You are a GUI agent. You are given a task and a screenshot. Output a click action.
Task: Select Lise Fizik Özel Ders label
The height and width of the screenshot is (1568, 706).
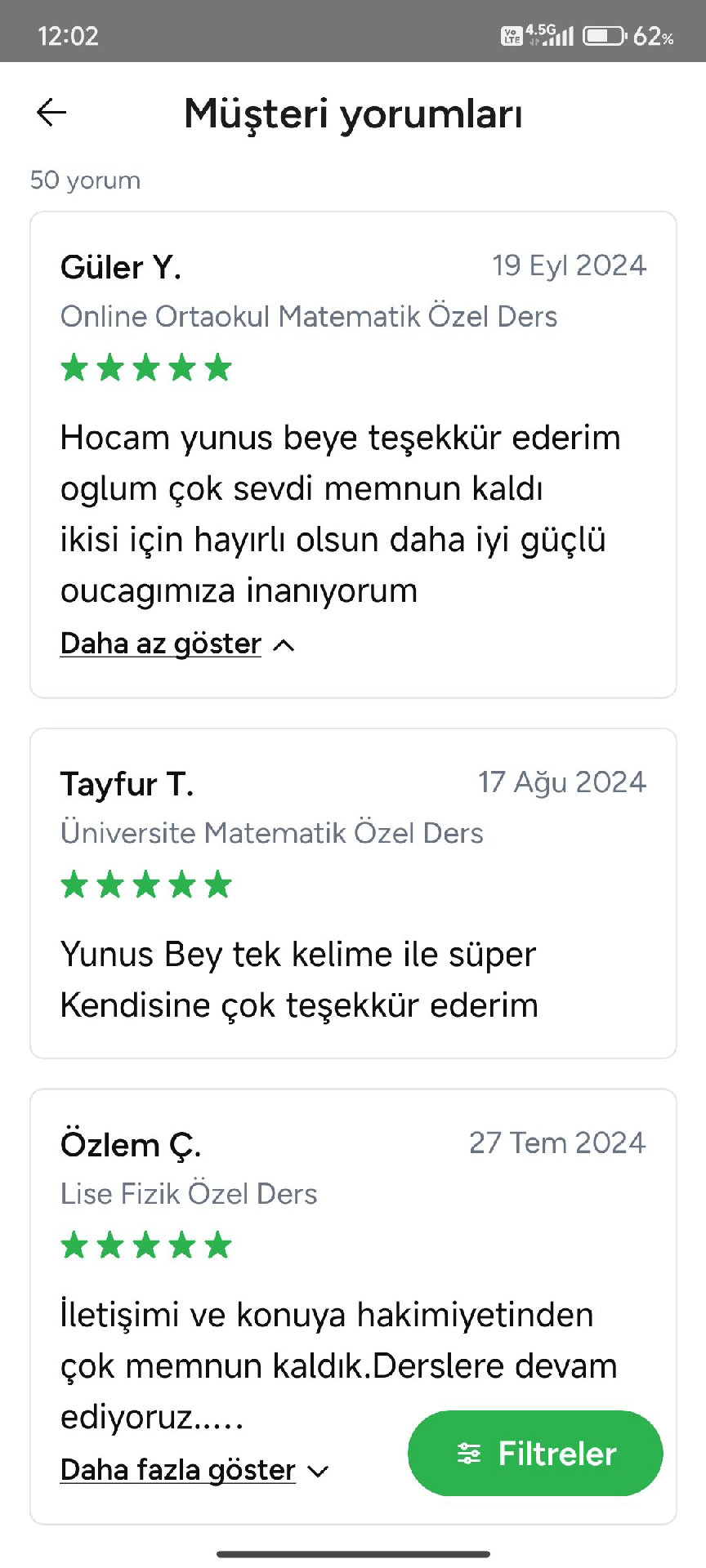pos(189,1194)
